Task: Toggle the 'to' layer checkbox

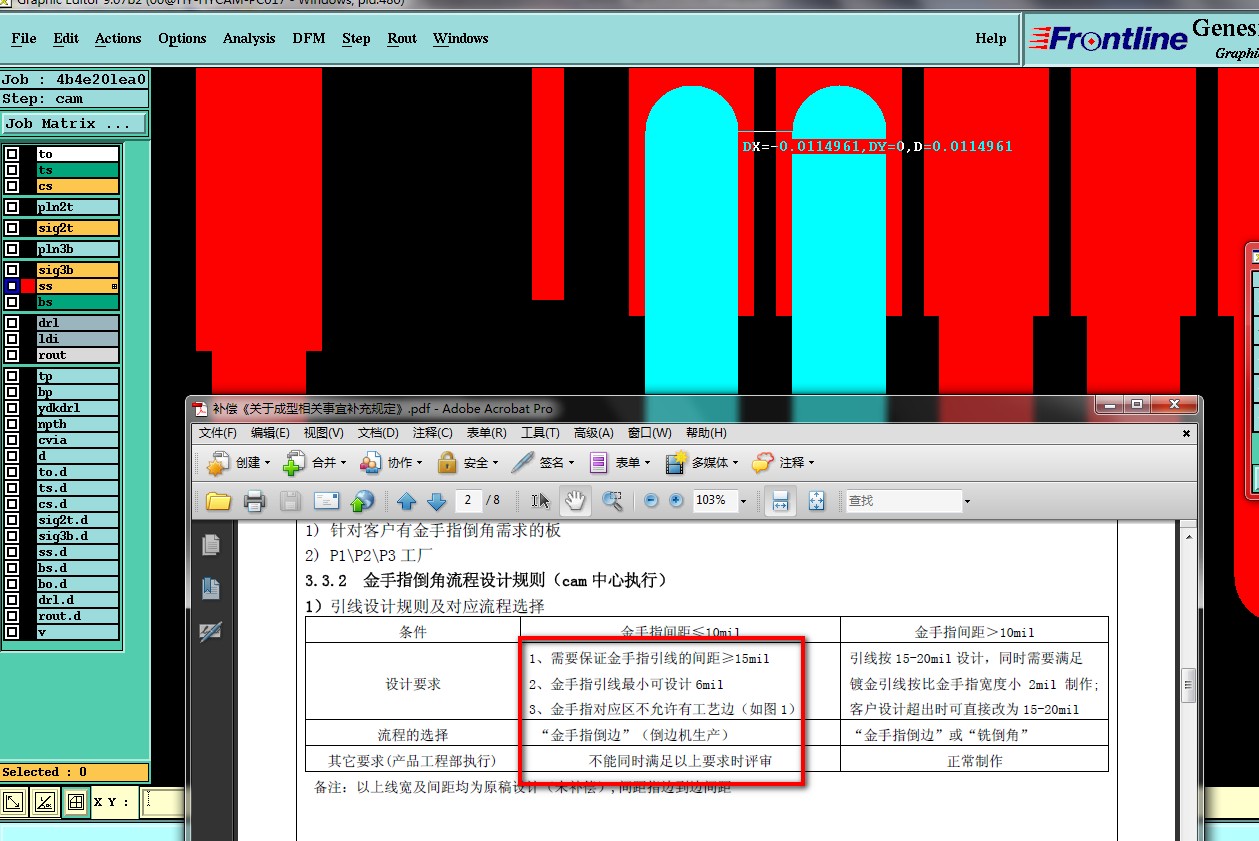Action: [x=11, y=154]
